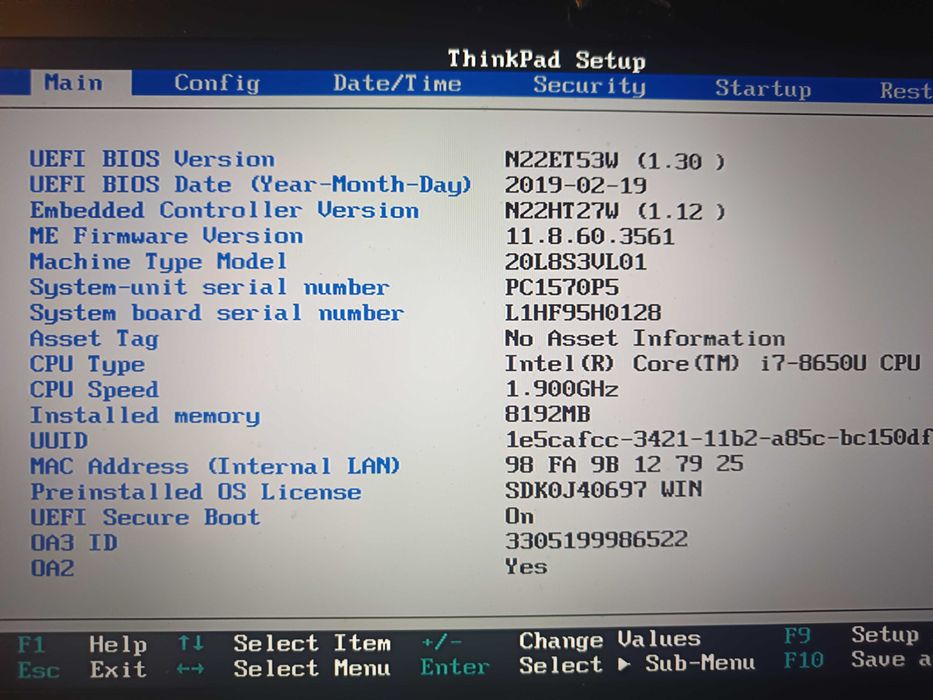Open the partially visible Restart tab
The image size is (933, 700).
tap(906, 91)
